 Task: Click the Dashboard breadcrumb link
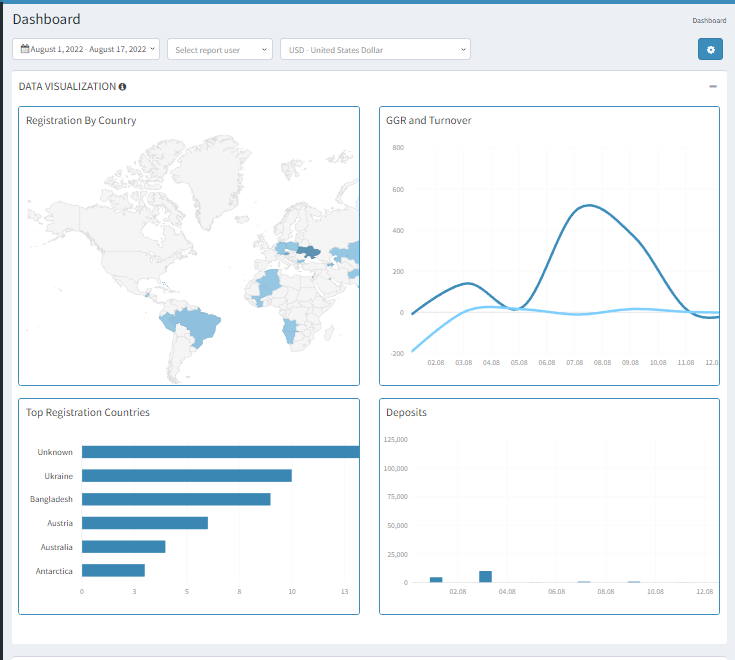pos(709,20)
